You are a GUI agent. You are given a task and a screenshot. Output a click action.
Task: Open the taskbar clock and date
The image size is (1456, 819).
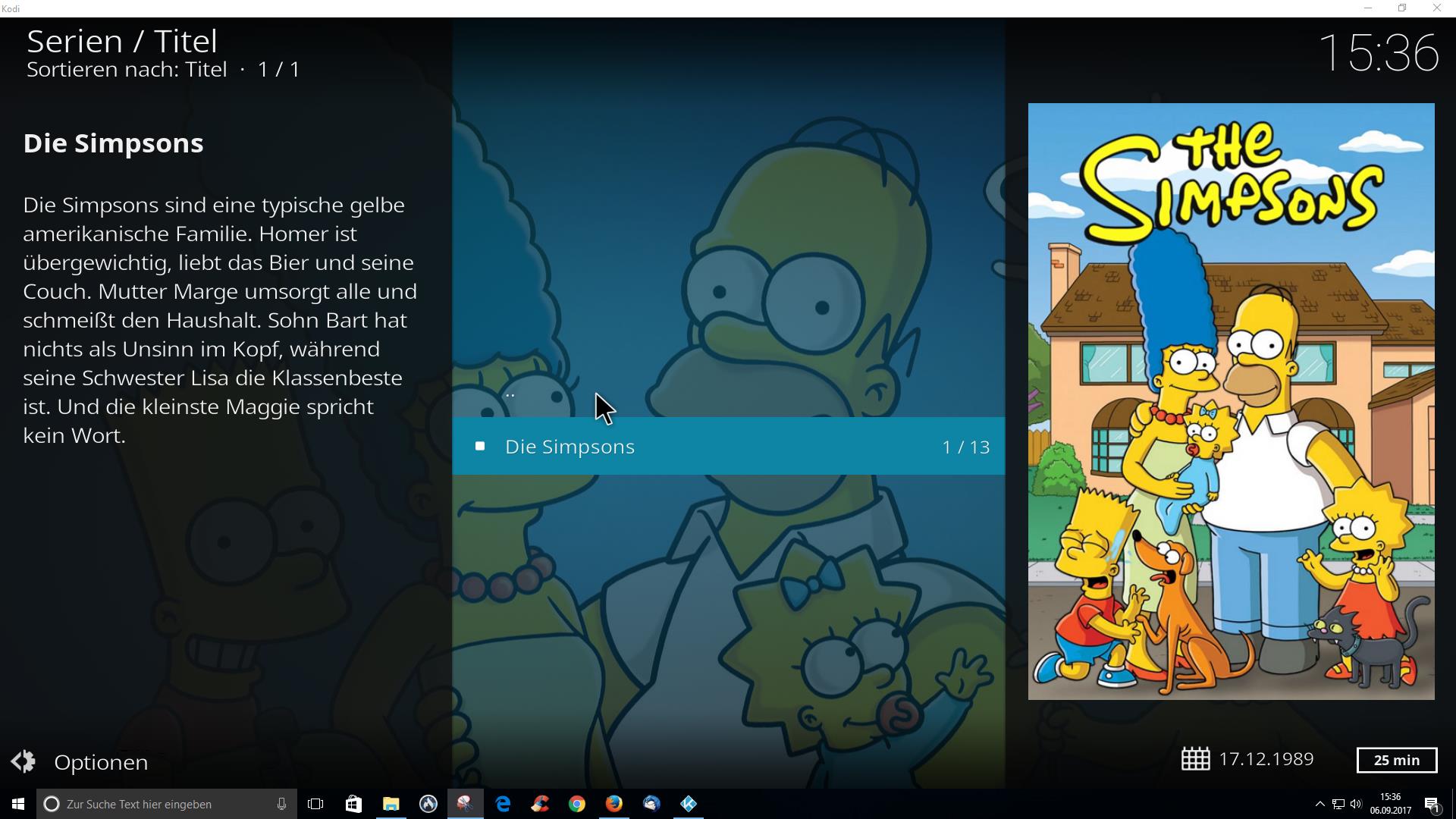pyautogui.click(x=1390, y=804)
